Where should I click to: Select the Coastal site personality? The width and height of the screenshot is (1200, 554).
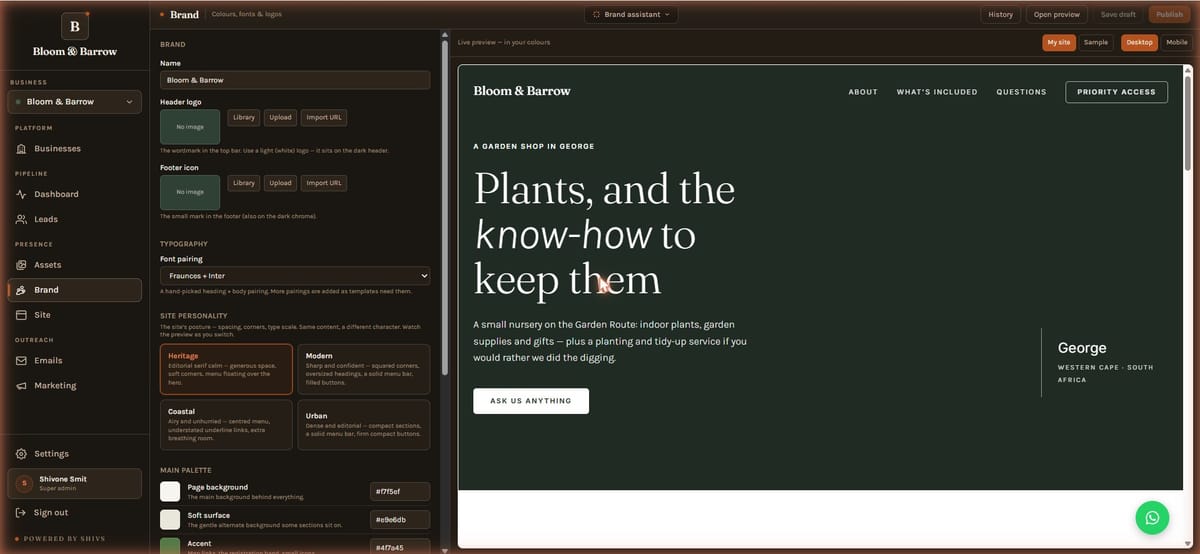(x=226, y=425)
